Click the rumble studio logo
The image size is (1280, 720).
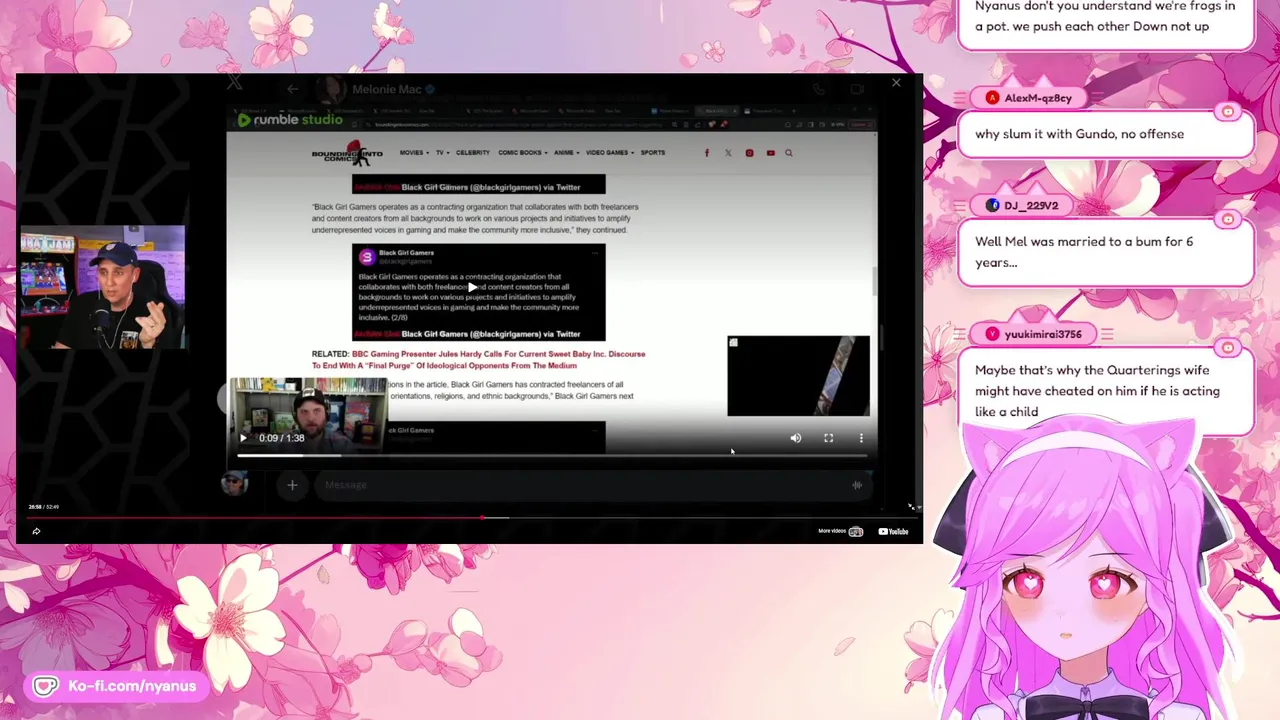[x=288, y=120]
